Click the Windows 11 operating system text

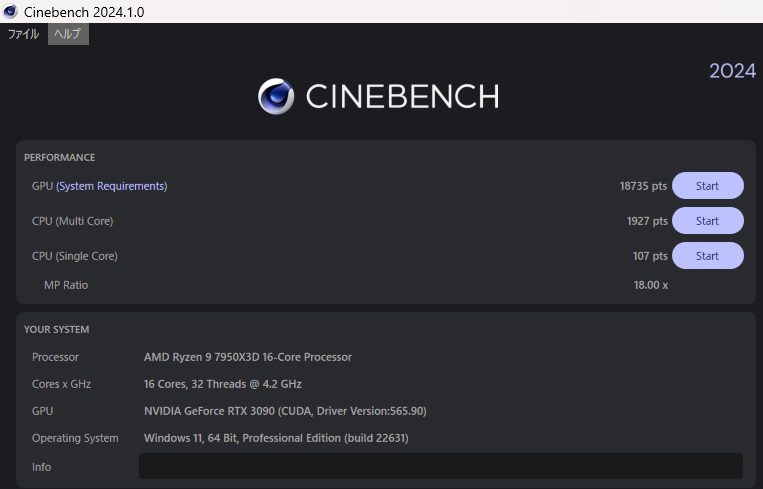click(276, 438)
